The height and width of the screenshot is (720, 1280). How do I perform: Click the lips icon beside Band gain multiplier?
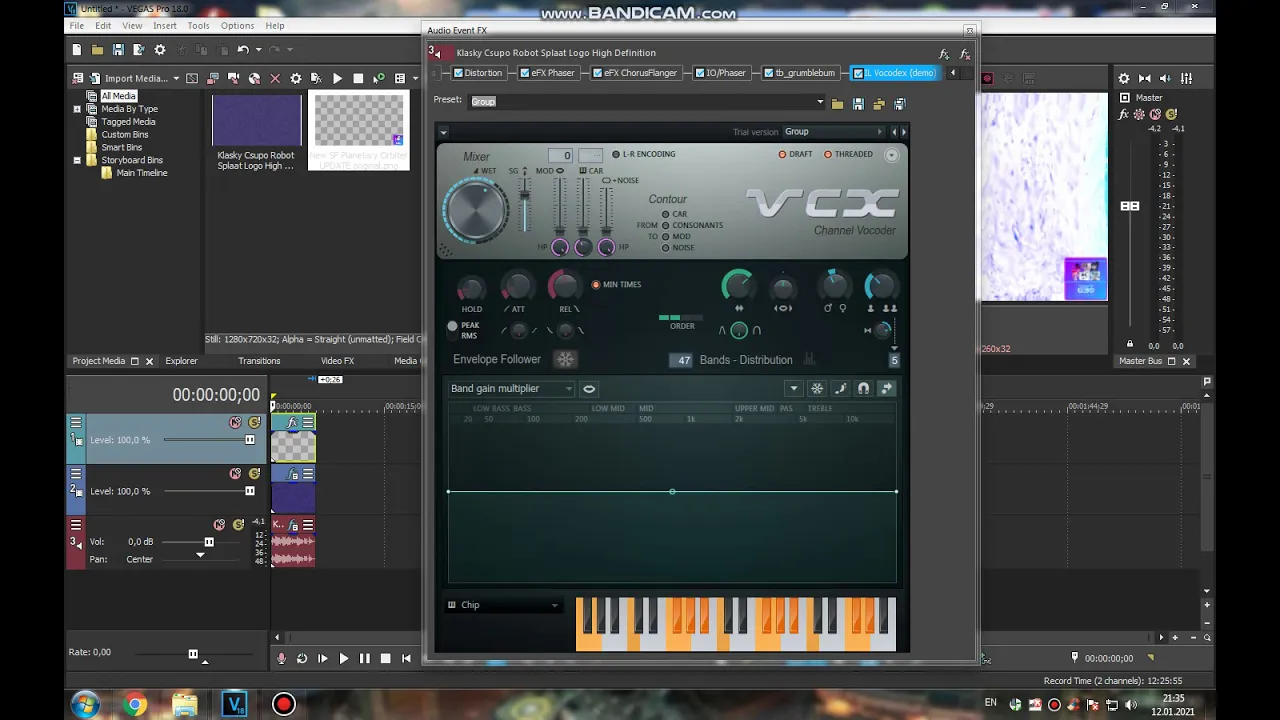coord(589,389)
